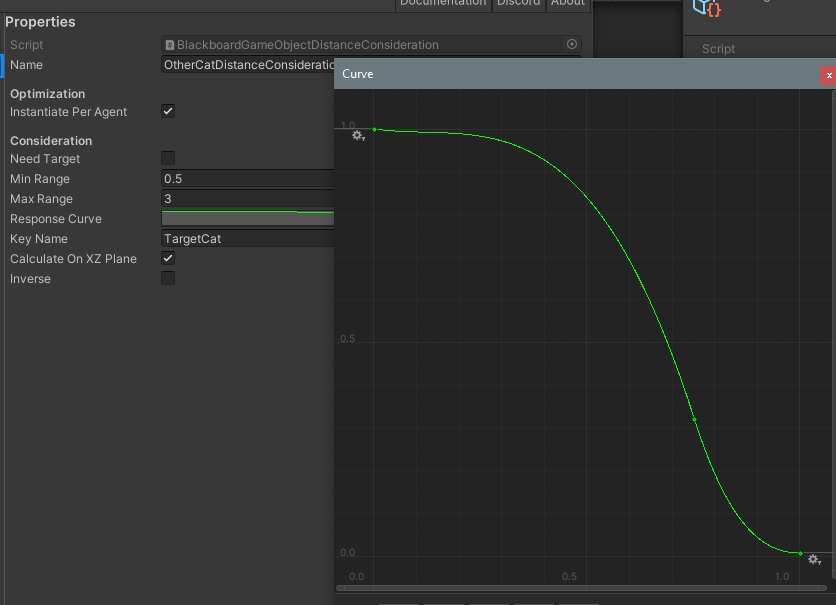Click the About button
The image size is (836, 605).
pyautogui.click(x=568, y=3)
